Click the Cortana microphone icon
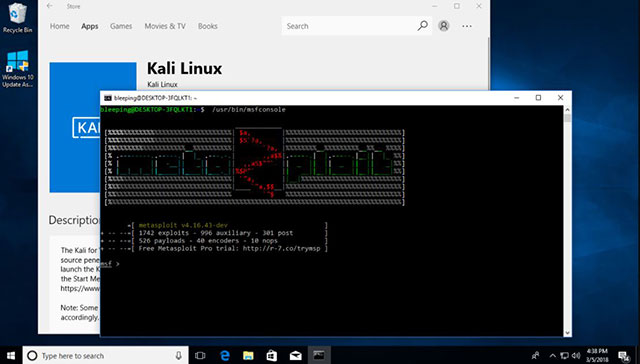This screenshot has width=640, height=364. (x=178, y=355)
